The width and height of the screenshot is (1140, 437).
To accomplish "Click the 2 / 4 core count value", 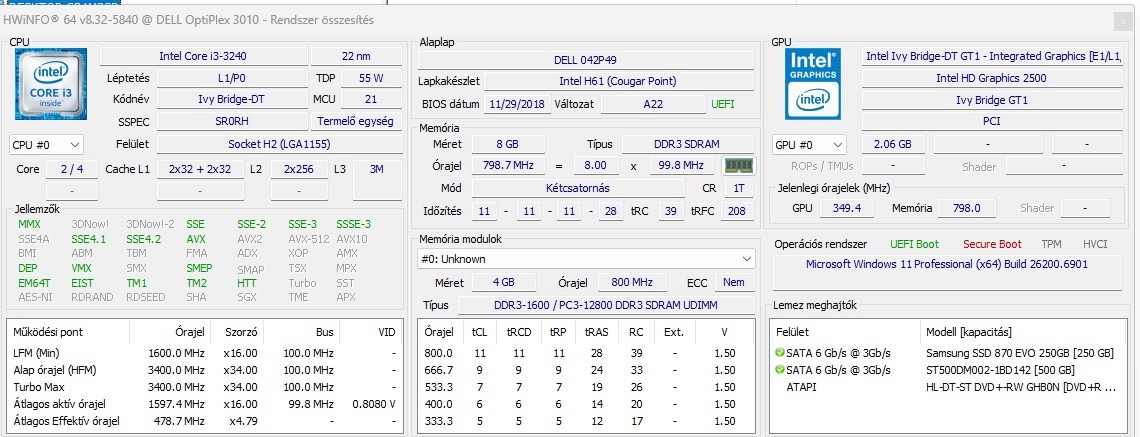I will tap(72, 169).
